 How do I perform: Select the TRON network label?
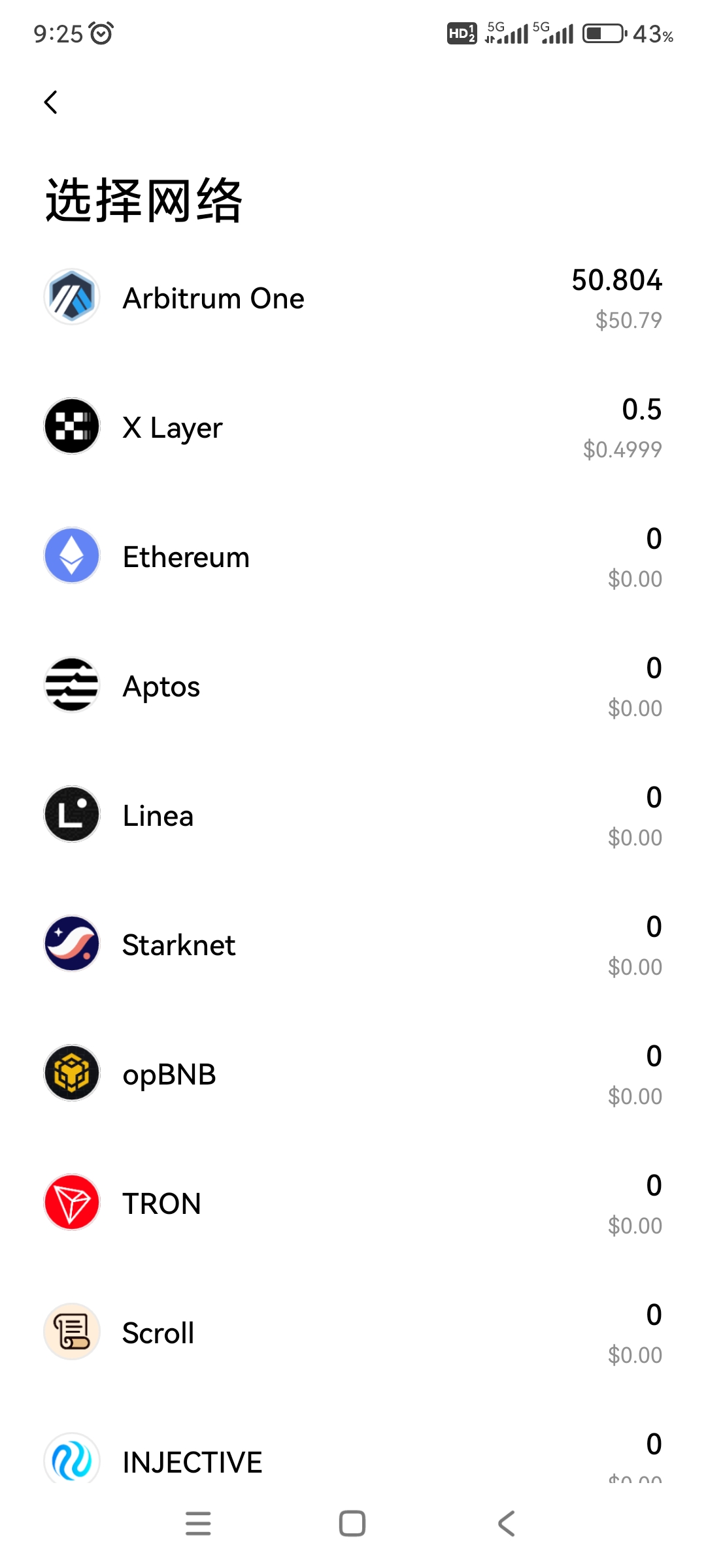(x=162, y=1204)
